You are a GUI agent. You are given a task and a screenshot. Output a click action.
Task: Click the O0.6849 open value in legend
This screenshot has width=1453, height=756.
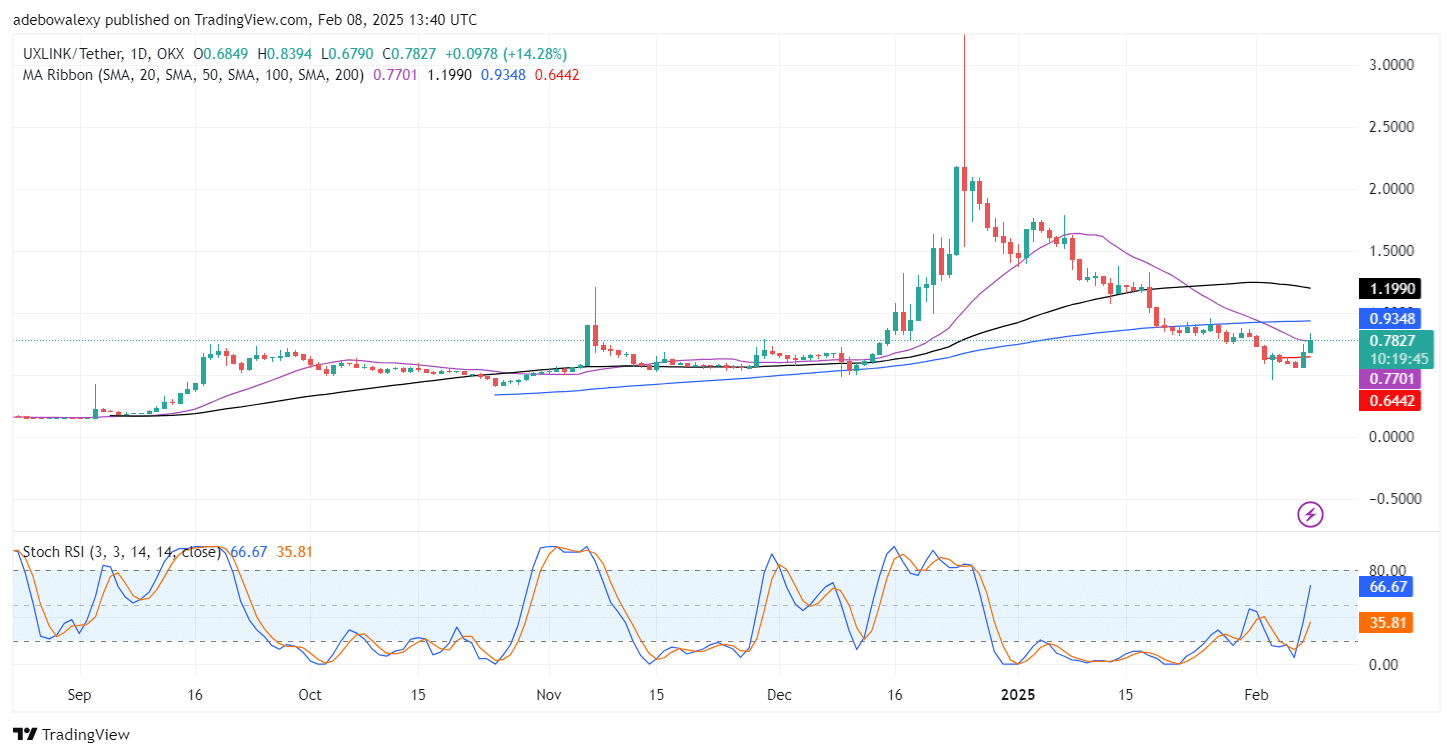(221, 53)
